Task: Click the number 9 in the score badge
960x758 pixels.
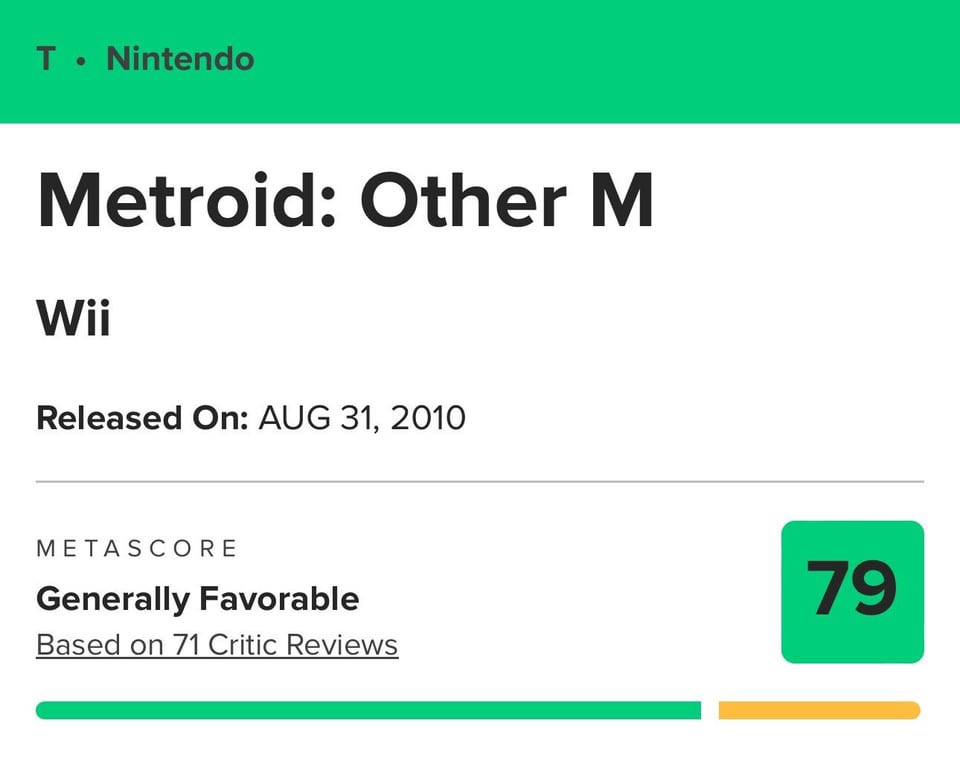Action: click(x=874, y=588)
